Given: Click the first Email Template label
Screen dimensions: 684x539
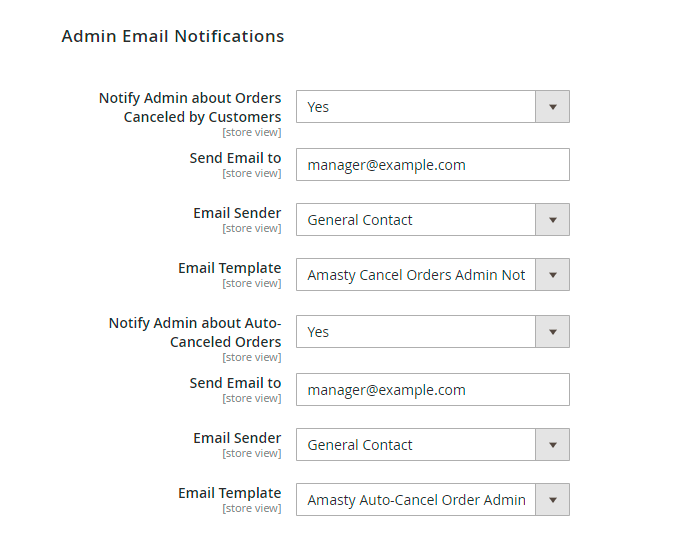Looking at the screenshot, I should [229, 268].
